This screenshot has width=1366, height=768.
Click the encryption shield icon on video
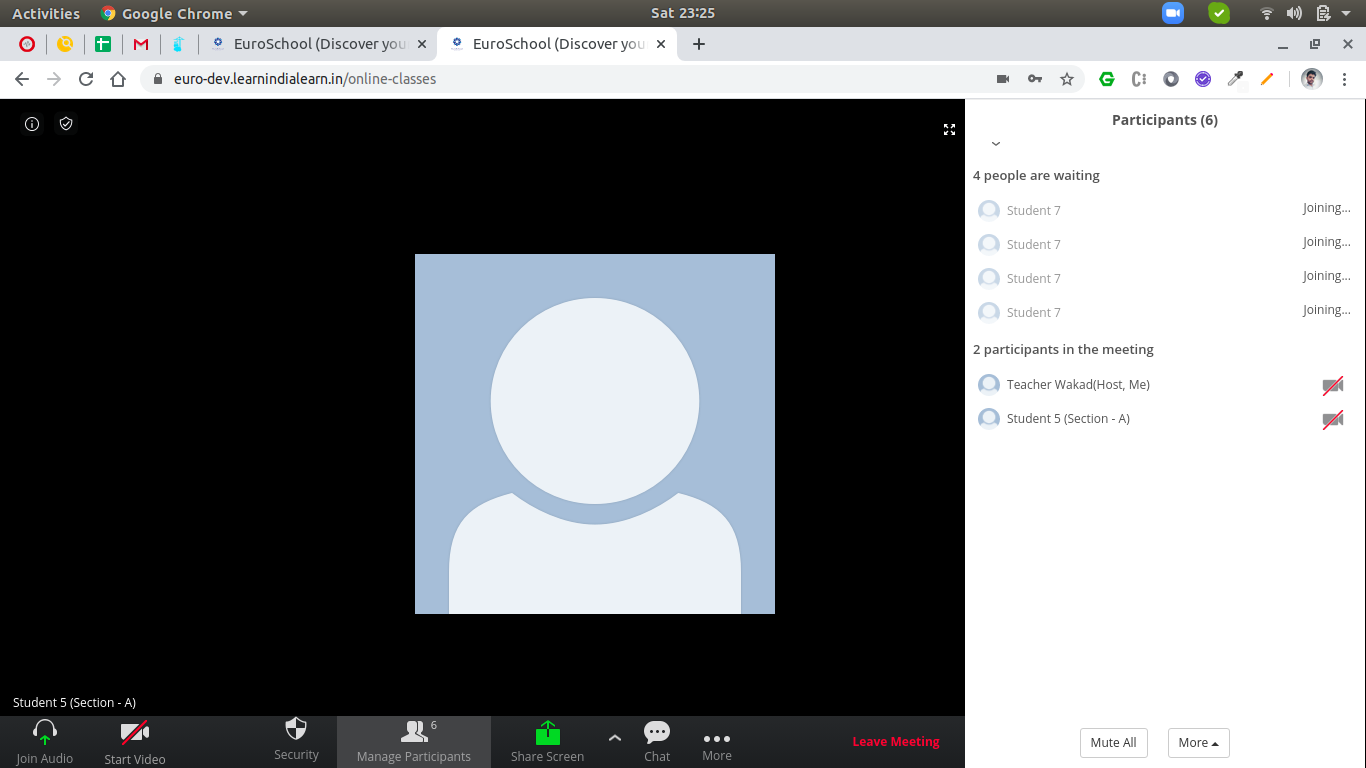(66, 124)
